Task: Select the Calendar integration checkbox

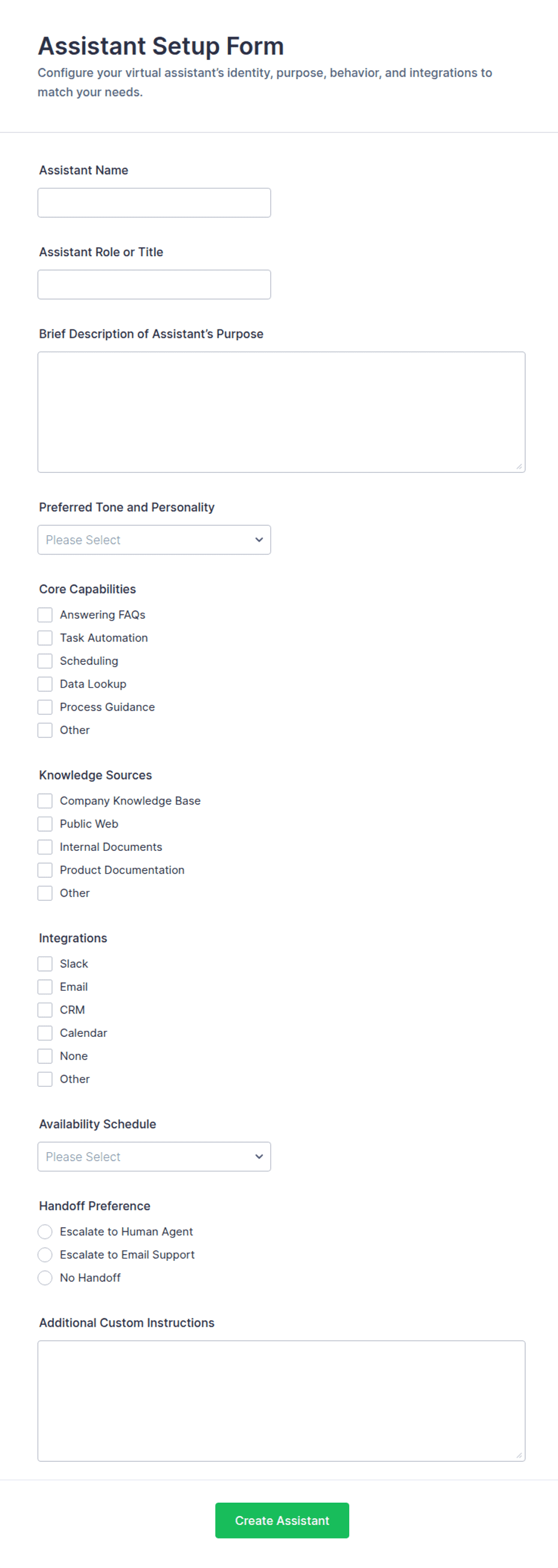Action: pyautogui.click(x=45, y=1033)
